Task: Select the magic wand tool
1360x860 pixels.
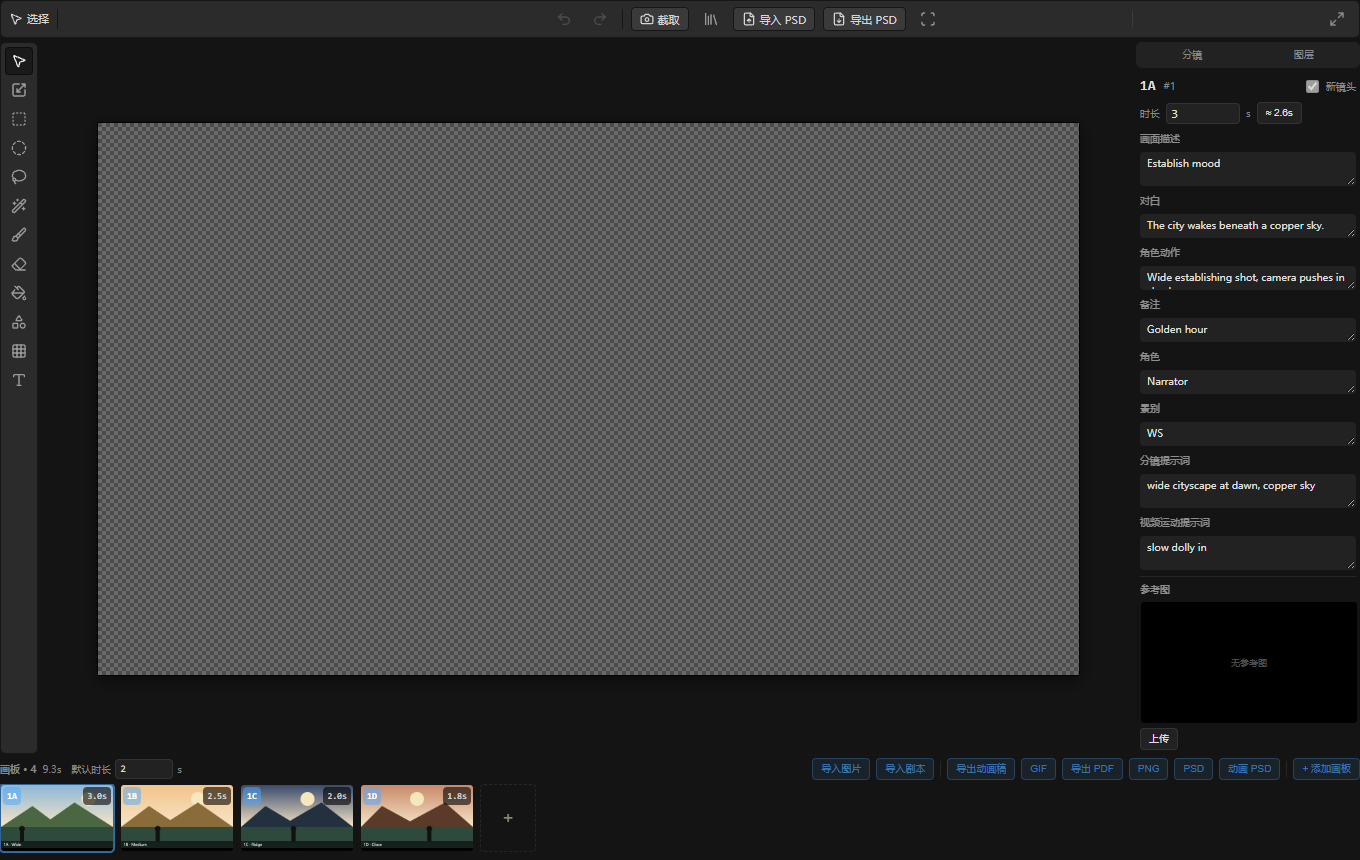Action: [19, 206]
